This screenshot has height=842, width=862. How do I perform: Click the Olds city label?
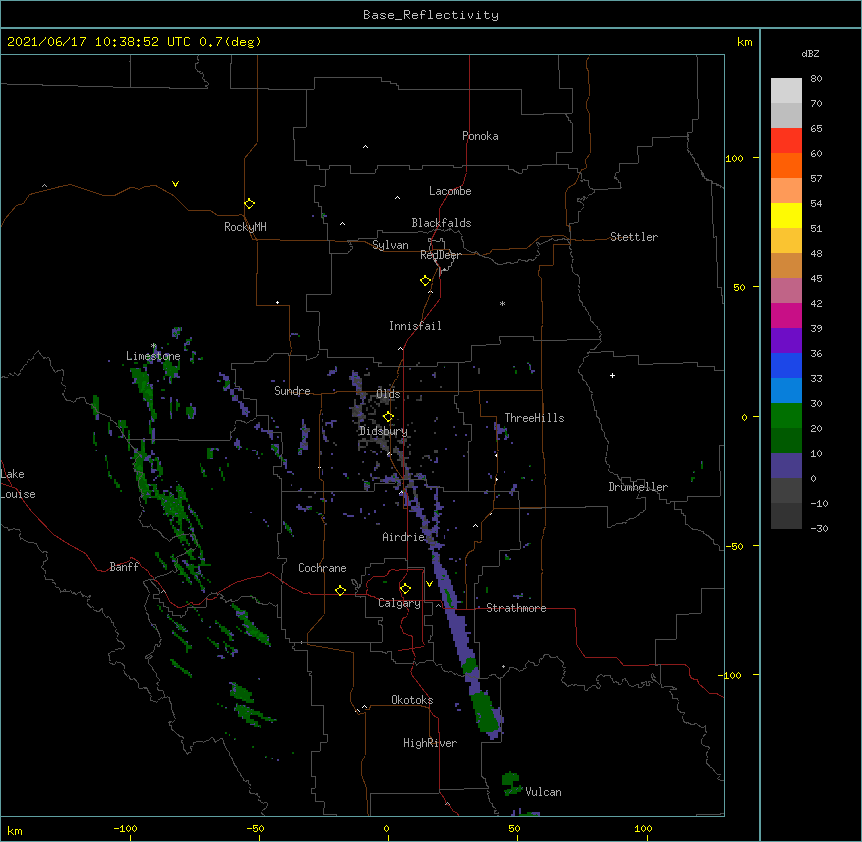point(388,394)
